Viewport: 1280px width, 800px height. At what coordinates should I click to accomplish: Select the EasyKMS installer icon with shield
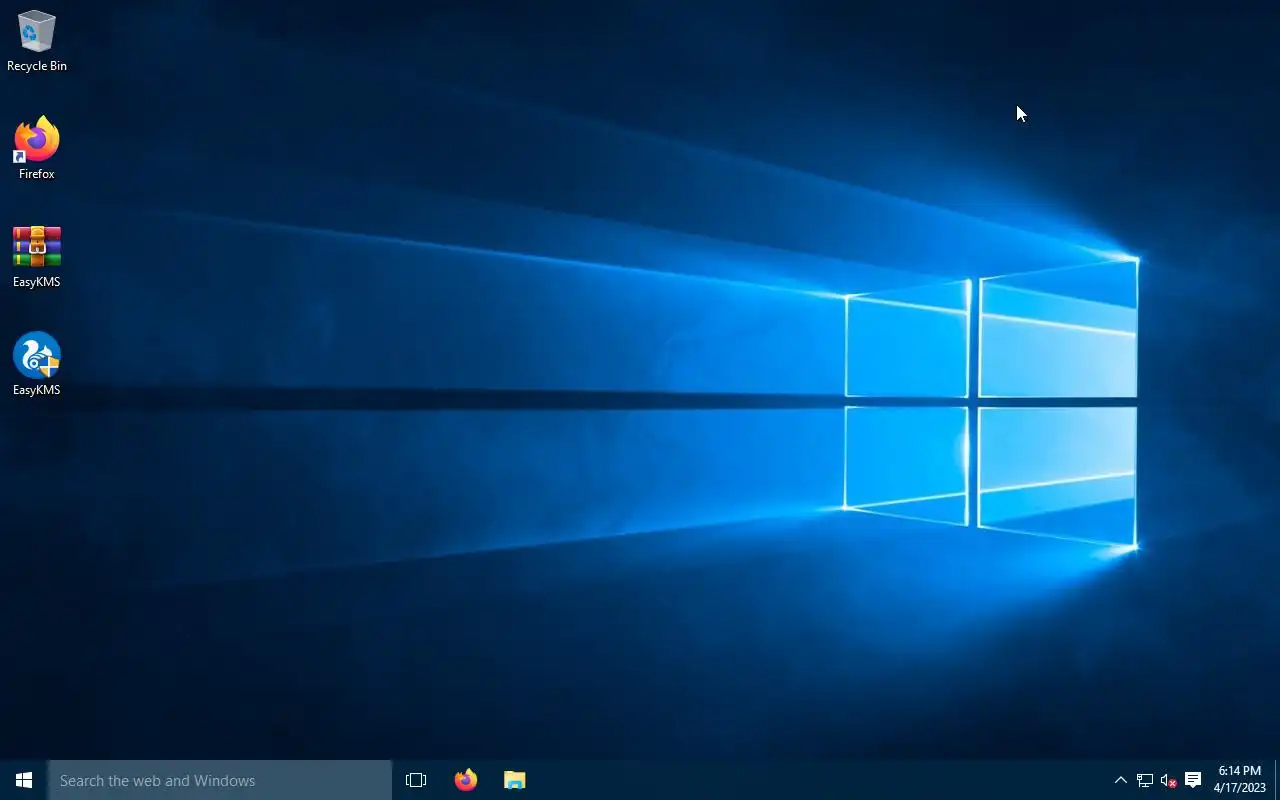(x=37, y=364)
